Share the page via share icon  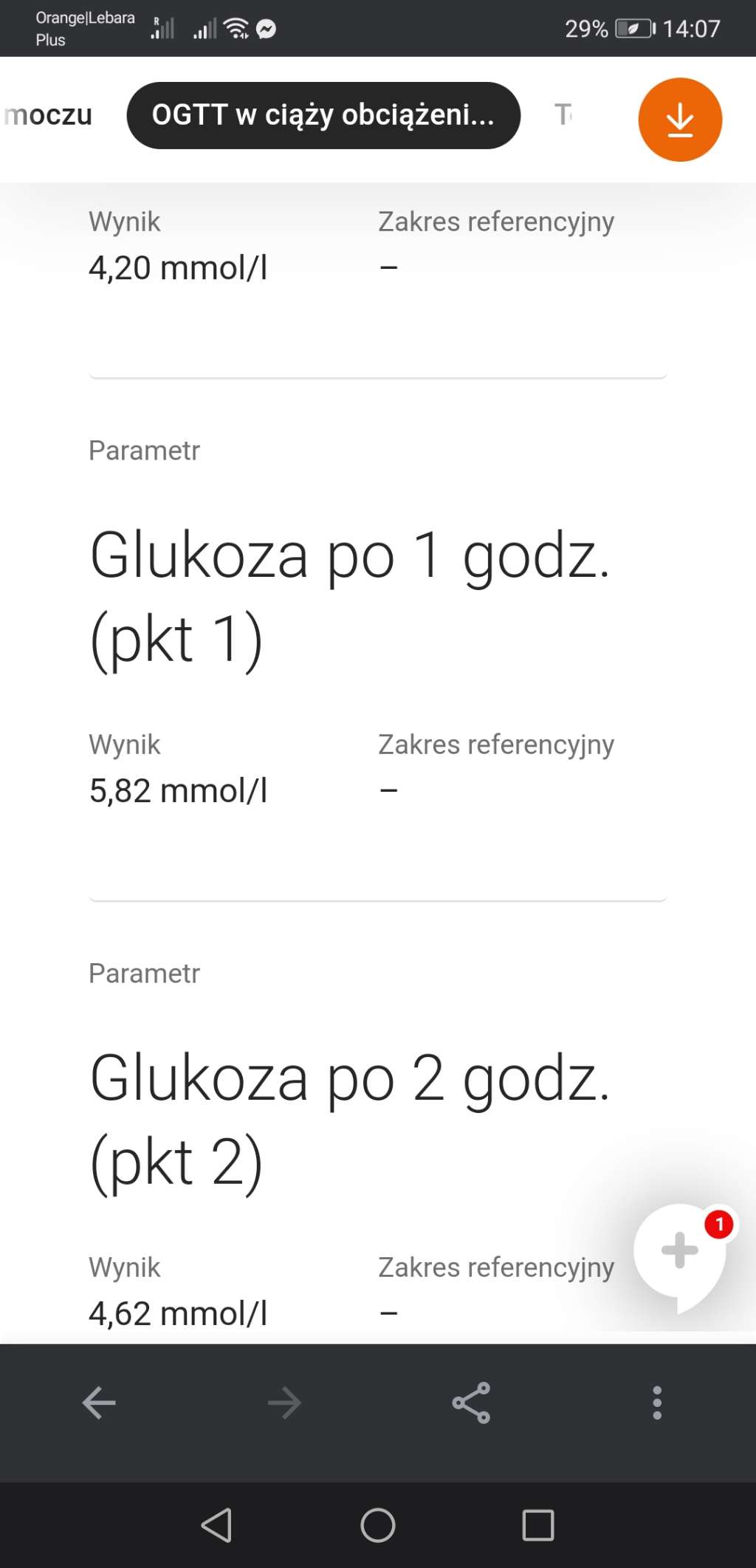[x=471, y=1403]
